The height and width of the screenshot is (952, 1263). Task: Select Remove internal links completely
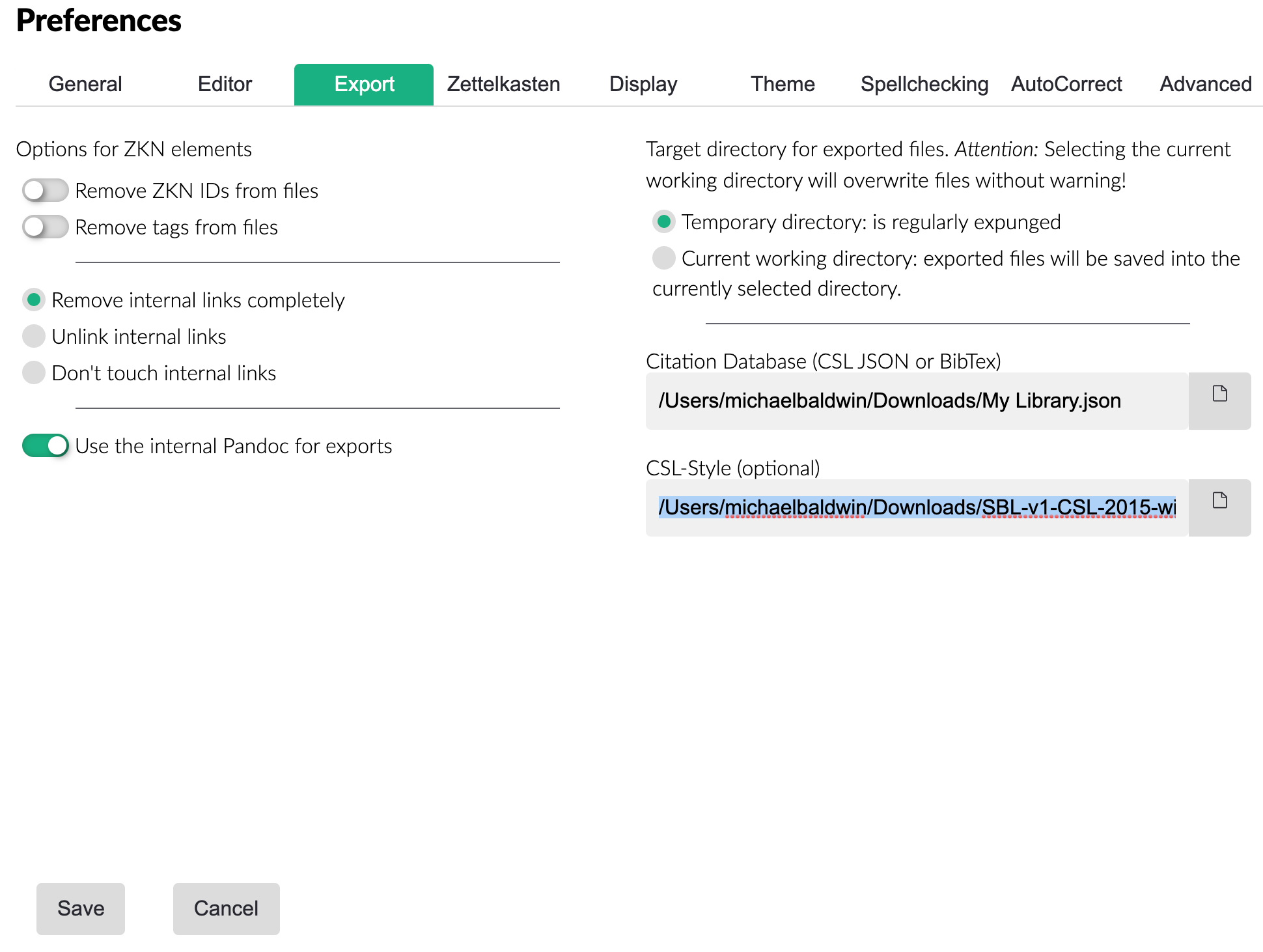coord(34,300)
